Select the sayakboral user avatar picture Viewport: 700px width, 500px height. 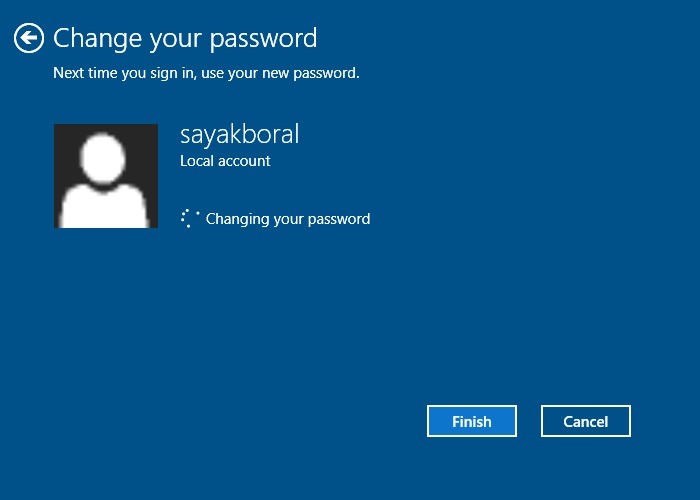tap(106, 176)
